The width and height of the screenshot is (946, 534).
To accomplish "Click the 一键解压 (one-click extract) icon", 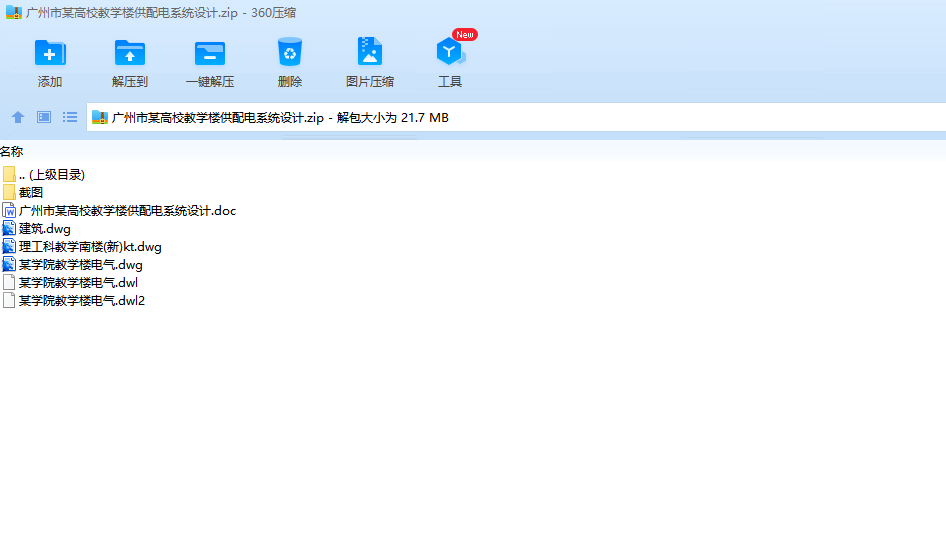I will pyautogui.click(x=210, y=53).
